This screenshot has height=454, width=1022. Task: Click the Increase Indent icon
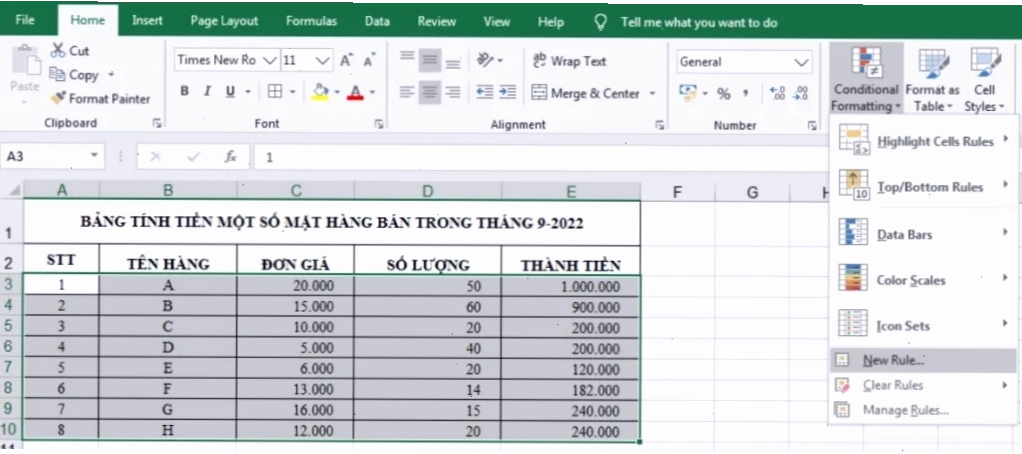tap(508, 92)
